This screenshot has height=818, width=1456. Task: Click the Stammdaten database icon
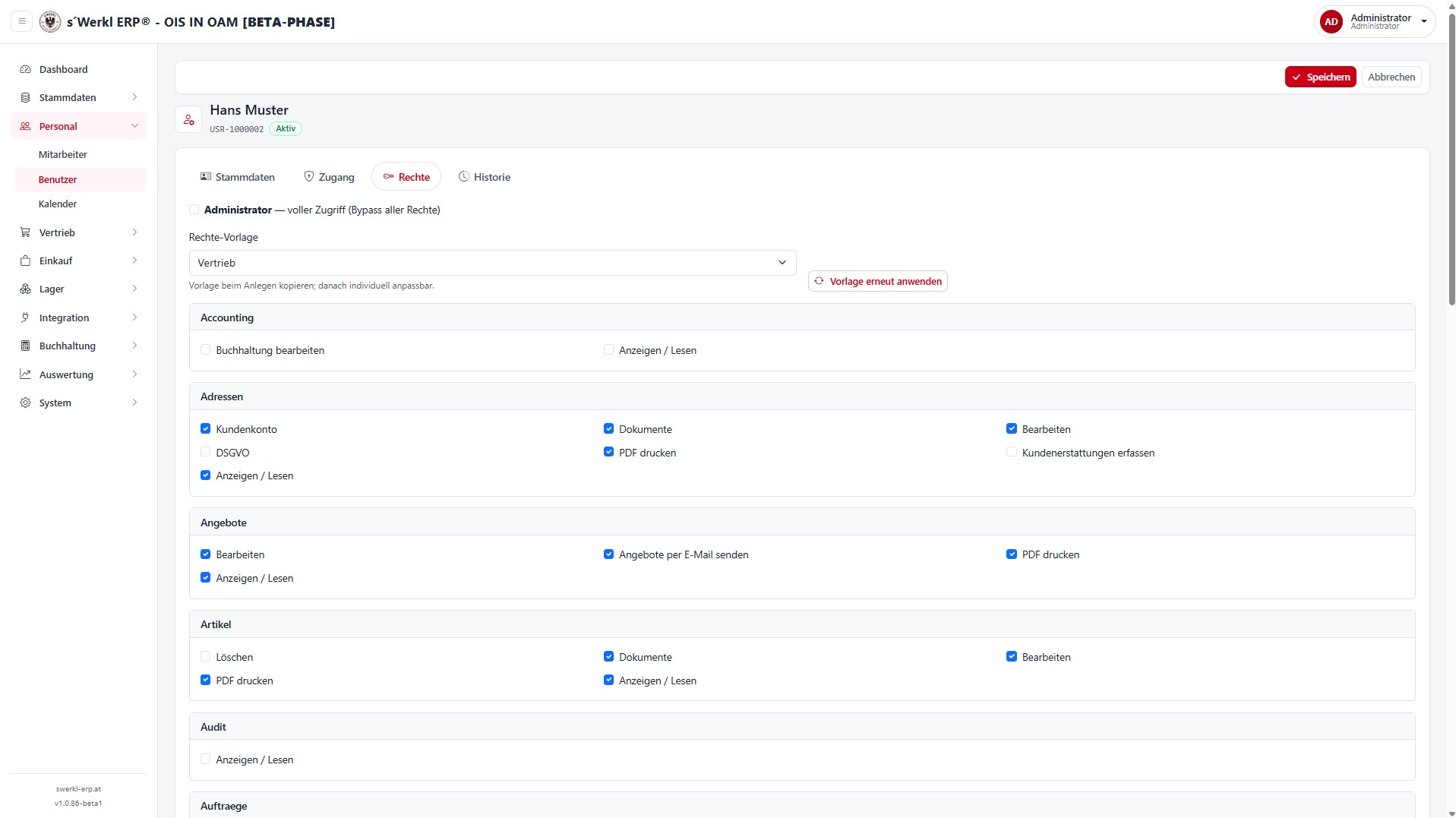click(25, 97)
